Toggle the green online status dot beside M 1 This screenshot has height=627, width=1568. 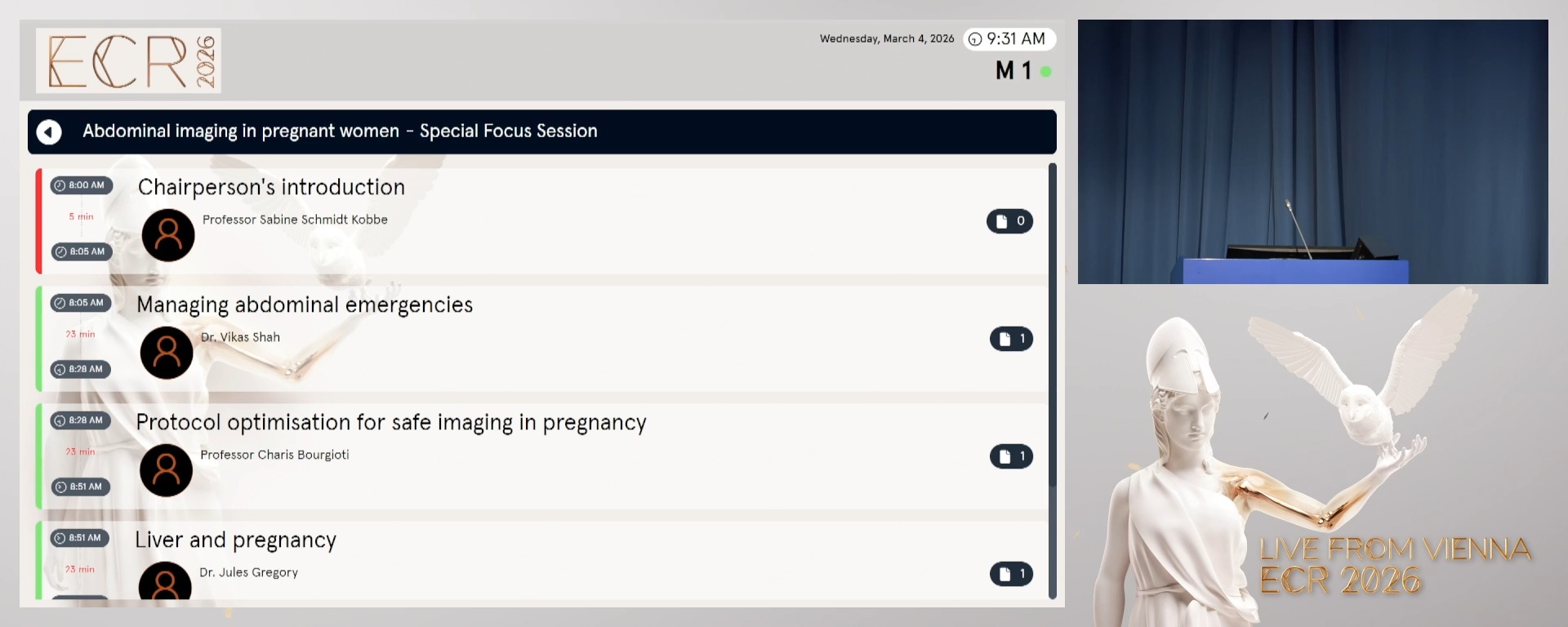coord(1046,72)
